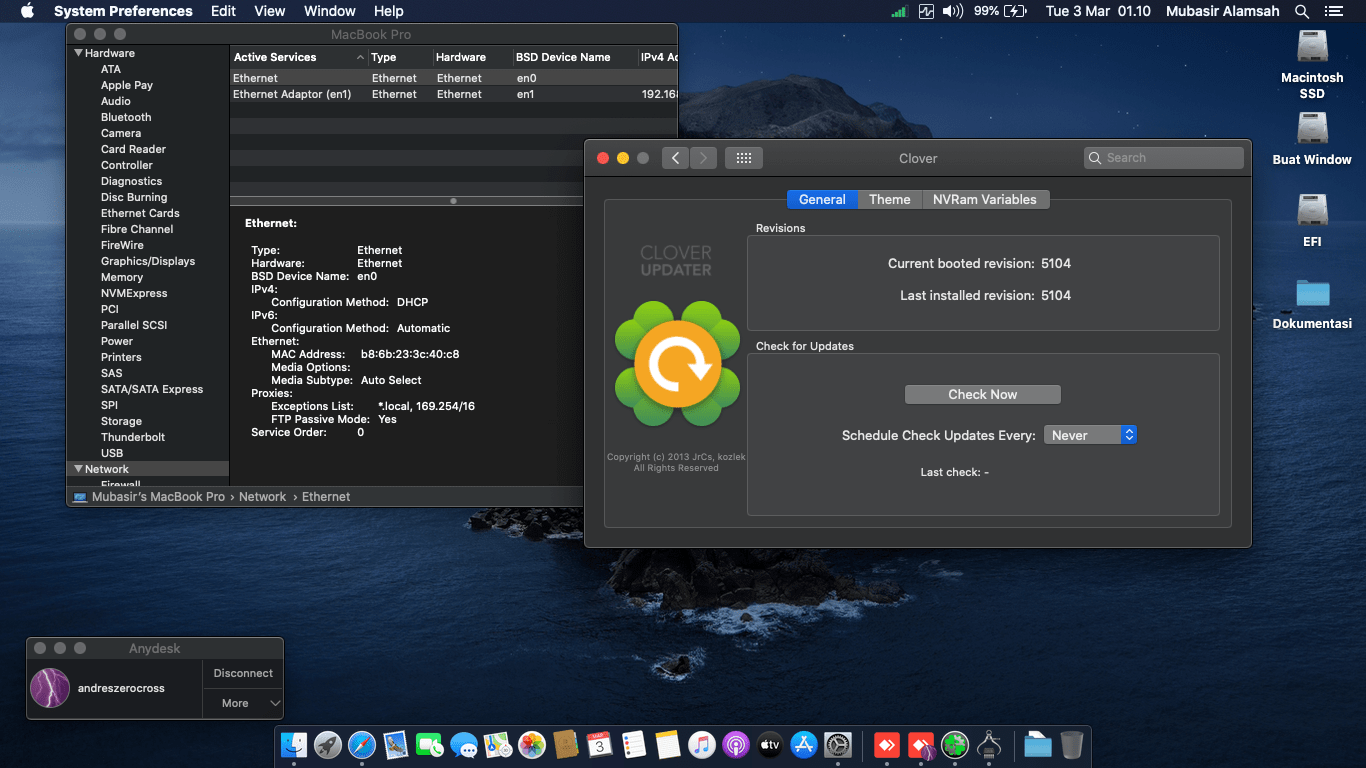
Task: Open the System Preferences menu
Action: coord(123,11)
